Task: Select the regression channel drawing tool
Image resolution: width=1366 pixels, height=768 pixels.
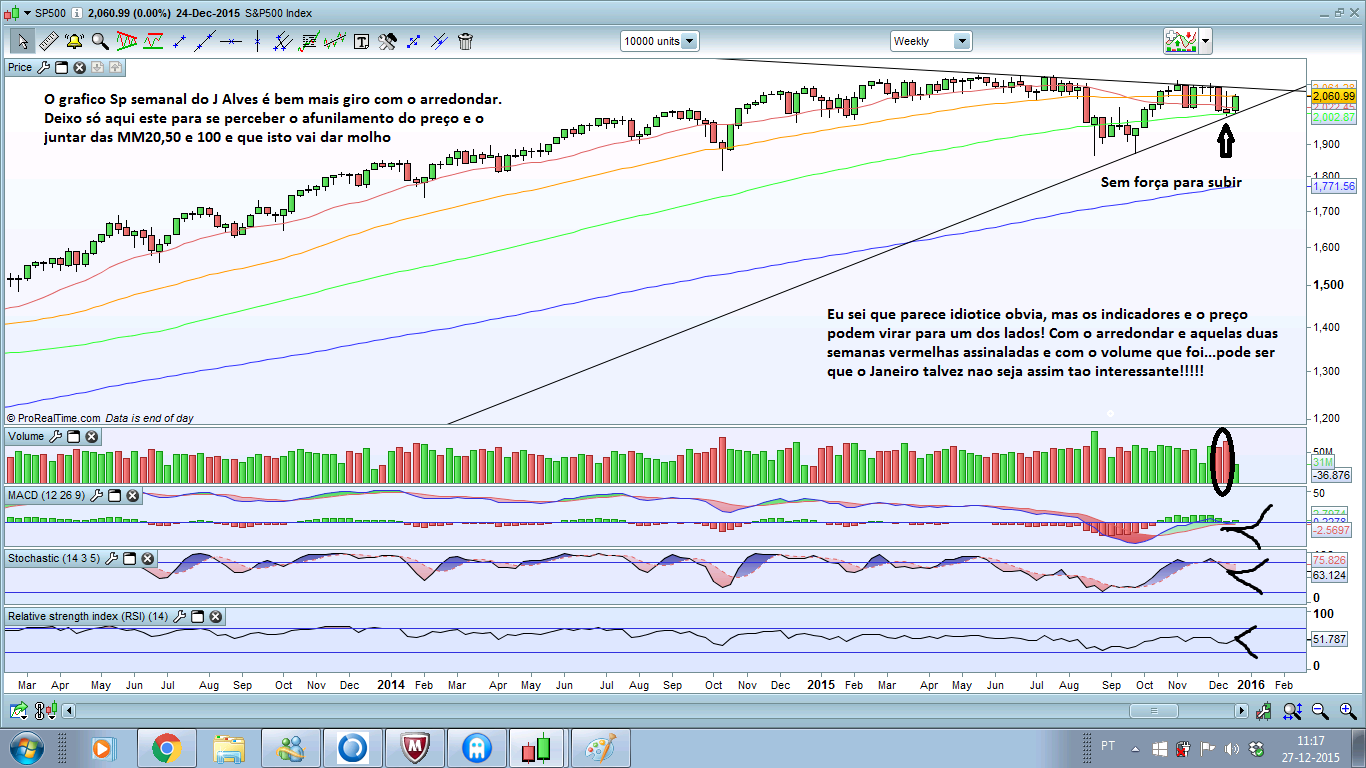Action: (336, 41)
